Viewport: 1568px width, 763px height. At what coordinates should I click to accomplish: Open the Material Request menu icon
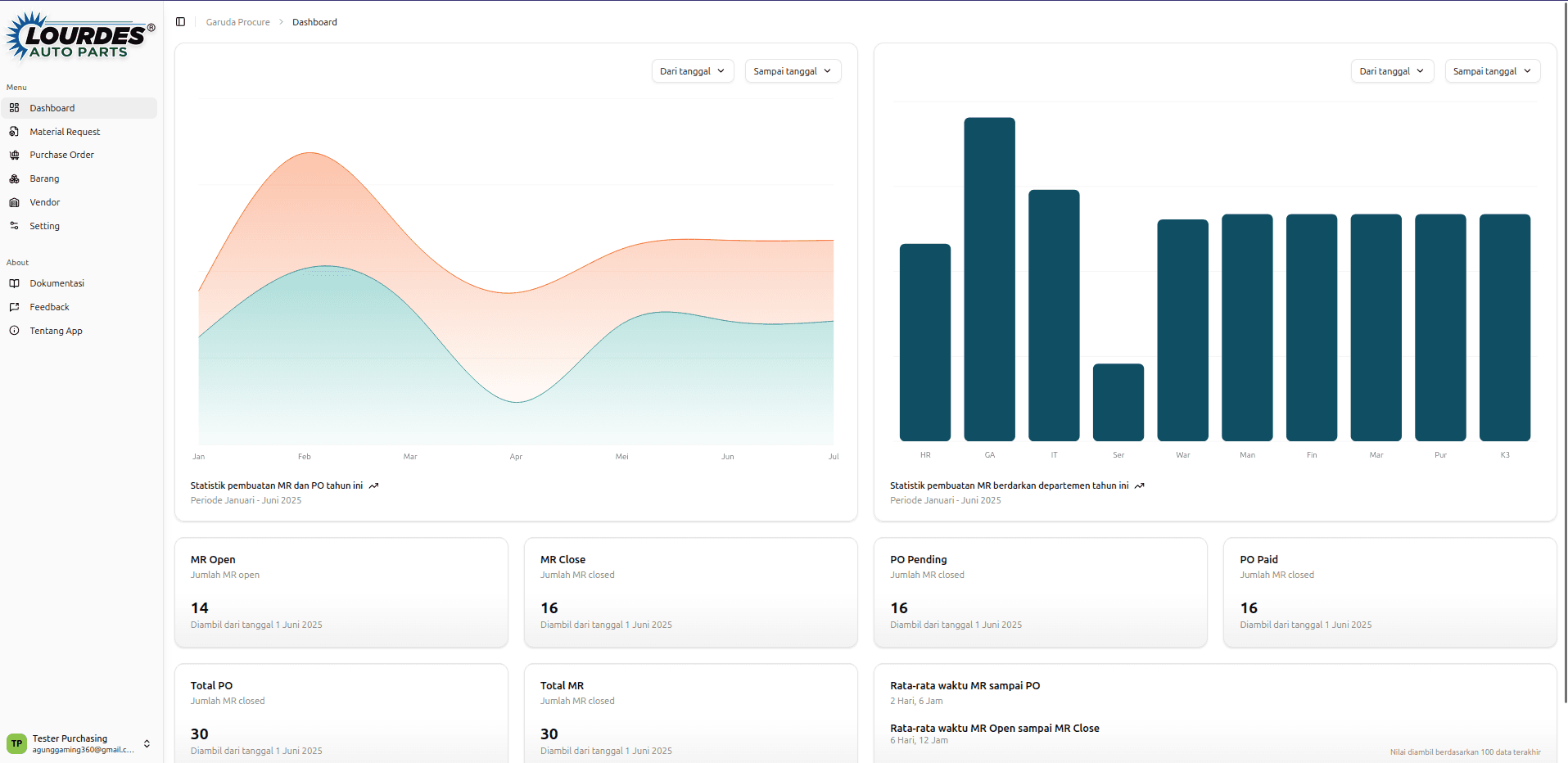[15, 131]
